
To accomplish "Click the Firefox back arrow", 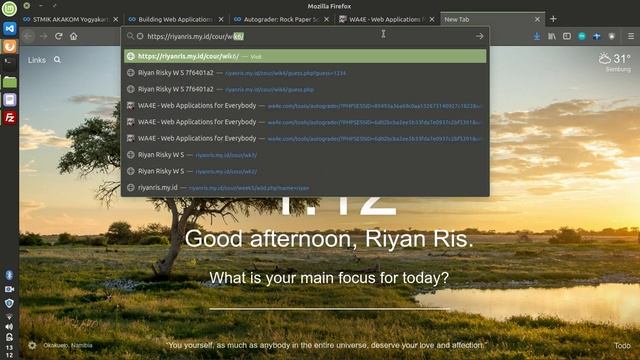I will tap(28, 36).
